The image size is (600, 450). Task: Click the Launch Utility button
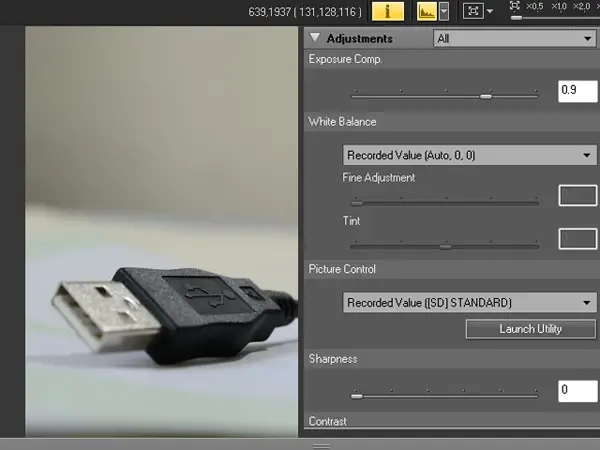click(531, 329)
